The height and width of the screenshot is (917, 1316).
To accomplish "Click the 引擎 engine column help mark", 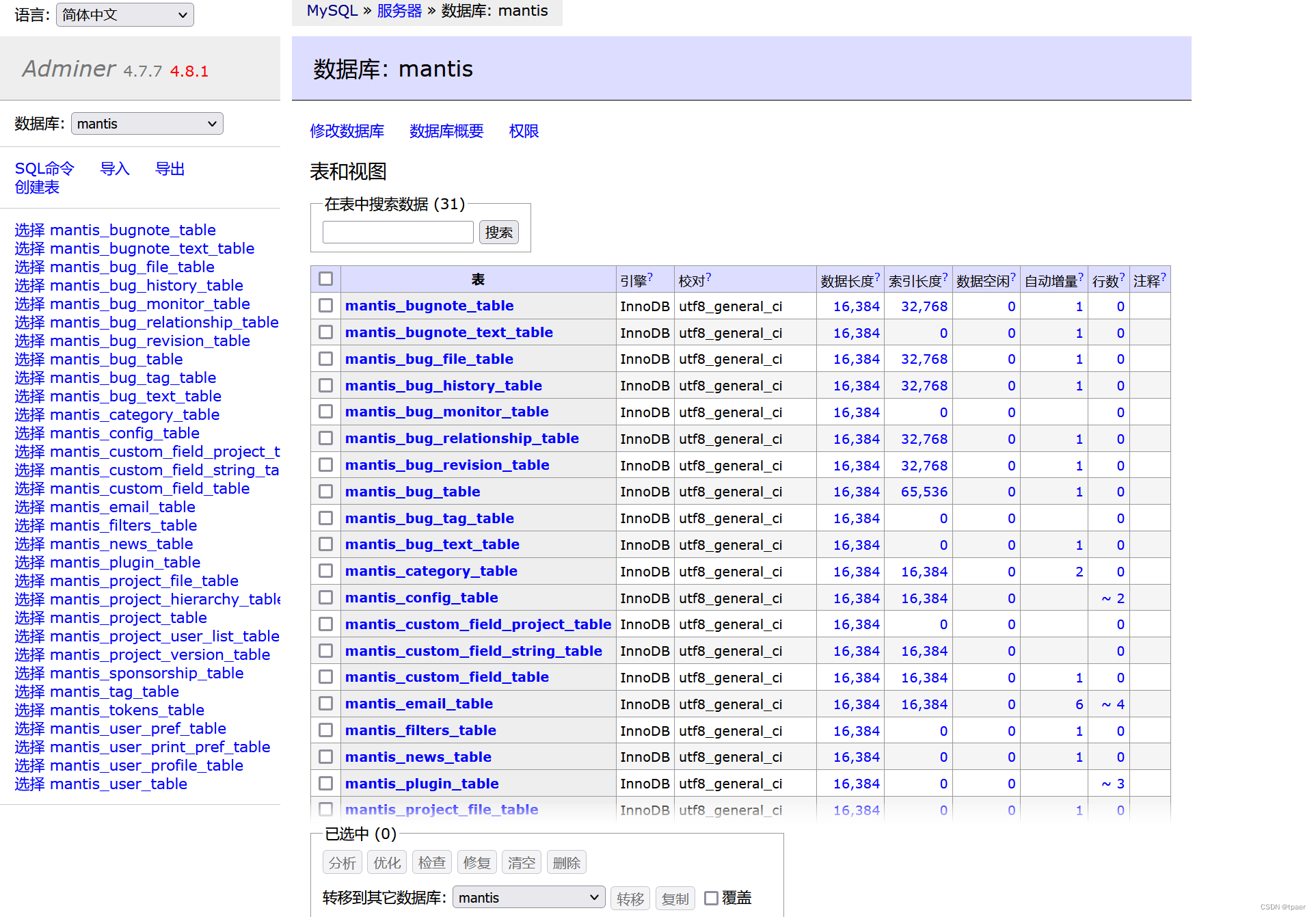I will click(650, 277).
